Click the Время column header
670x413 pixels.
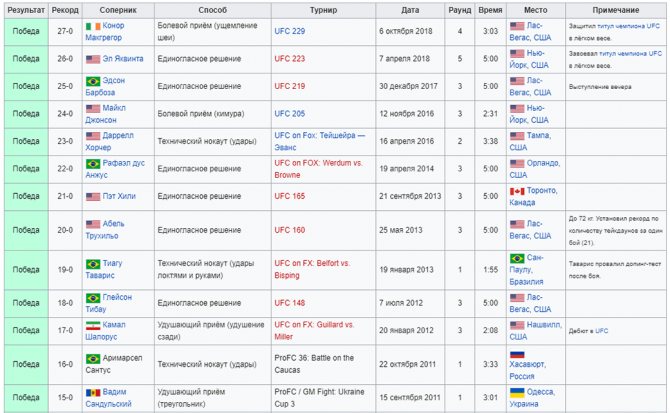(x=491, y=10)
